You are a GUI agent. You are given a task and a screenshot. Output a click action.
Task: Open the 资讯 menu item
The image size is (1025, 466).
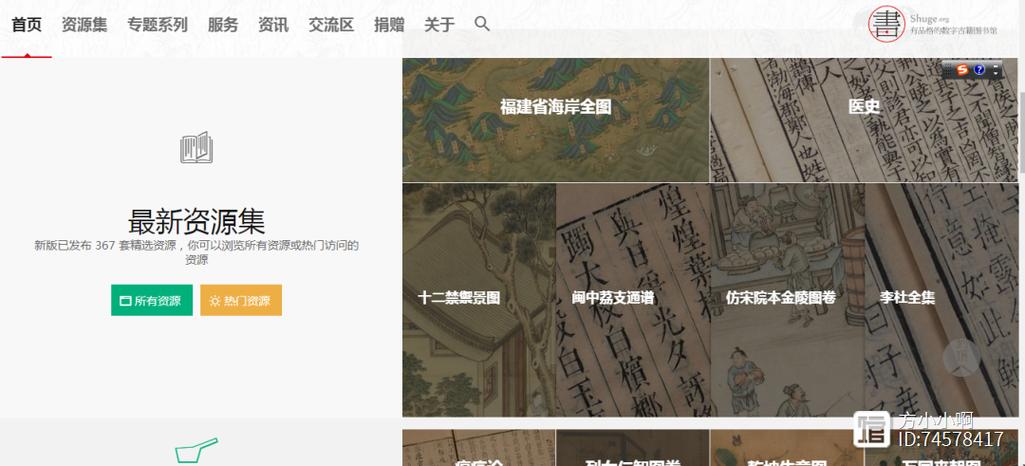point(273,25)
